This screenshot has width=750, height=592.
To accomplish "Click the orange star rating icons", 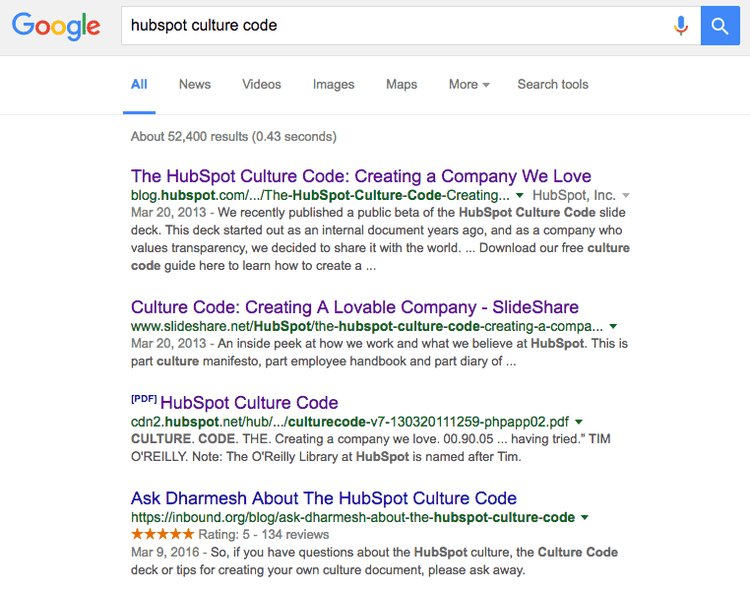I will (x=163, y=534).
